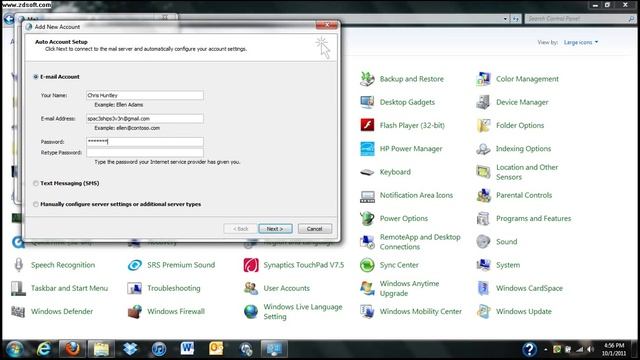Open Dropbox from the taskbar

(130, 349)
